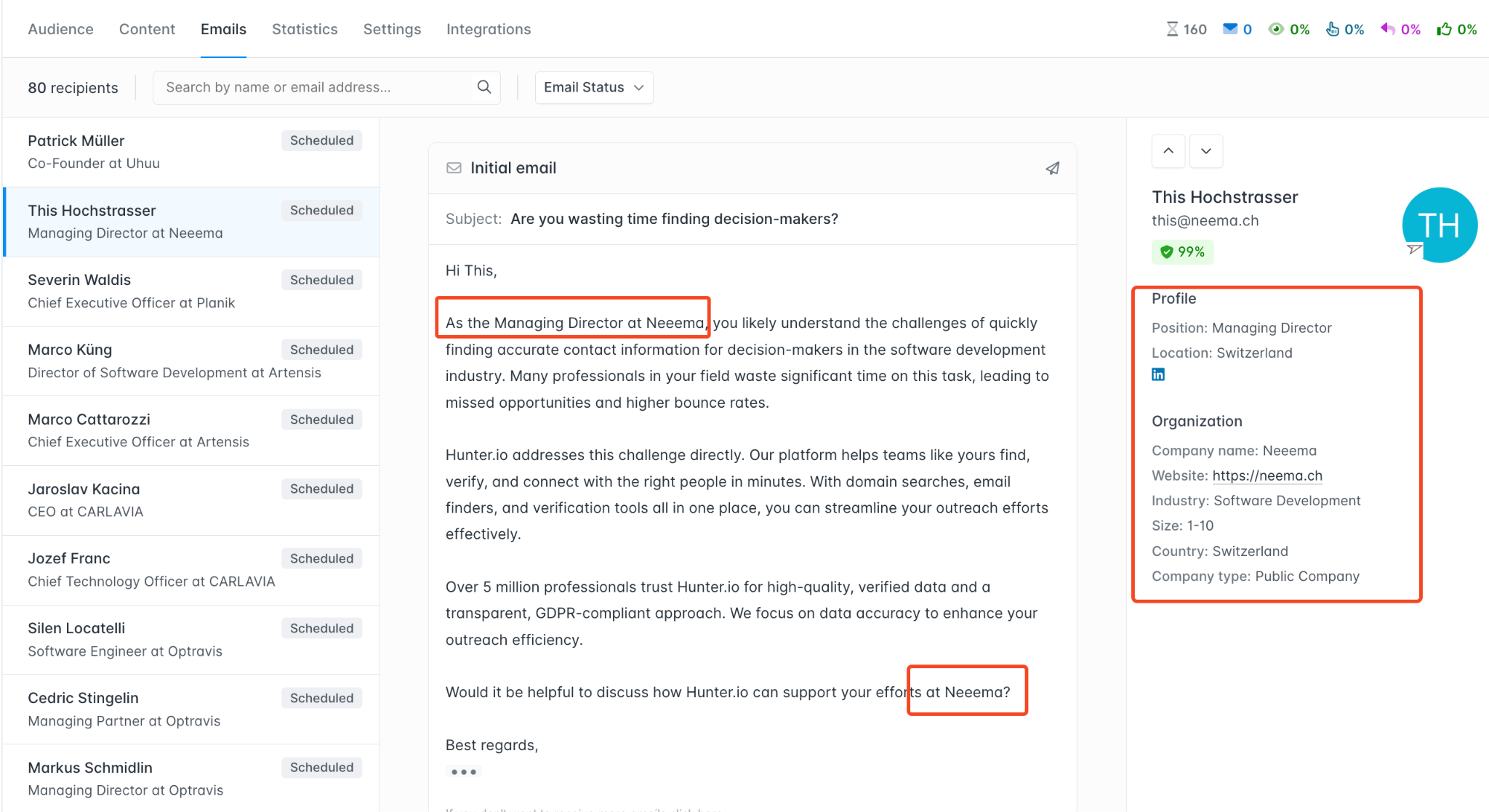Open the https://neema.ch website link
Image resolution: width=1489 pixels, height=812 pixels.
tap(1267, 475)
